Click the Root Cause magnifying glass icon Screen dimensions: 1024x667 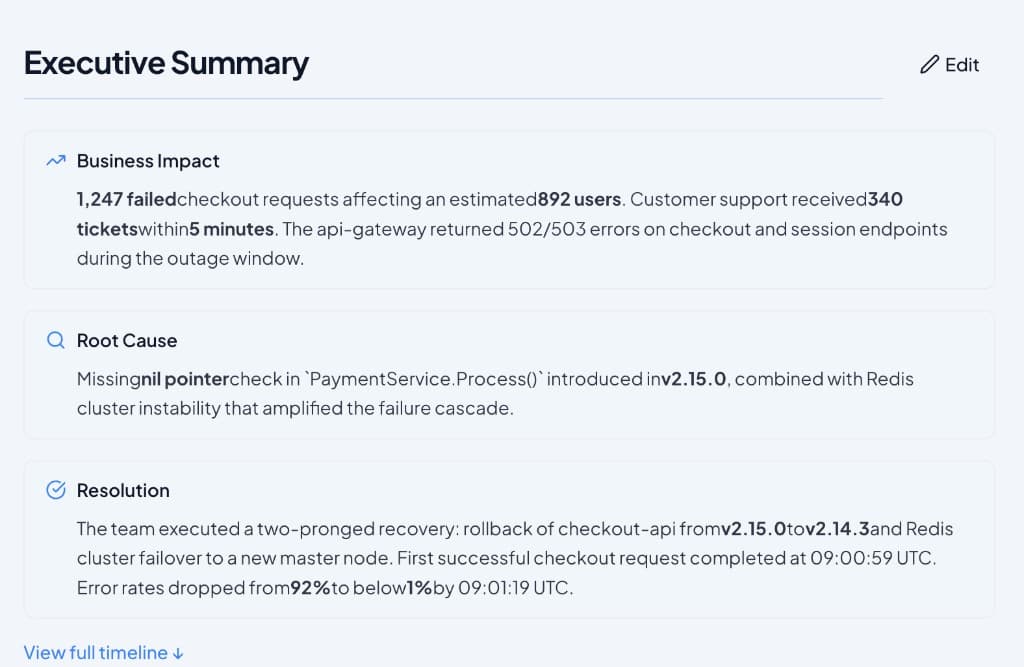point(55,340)
